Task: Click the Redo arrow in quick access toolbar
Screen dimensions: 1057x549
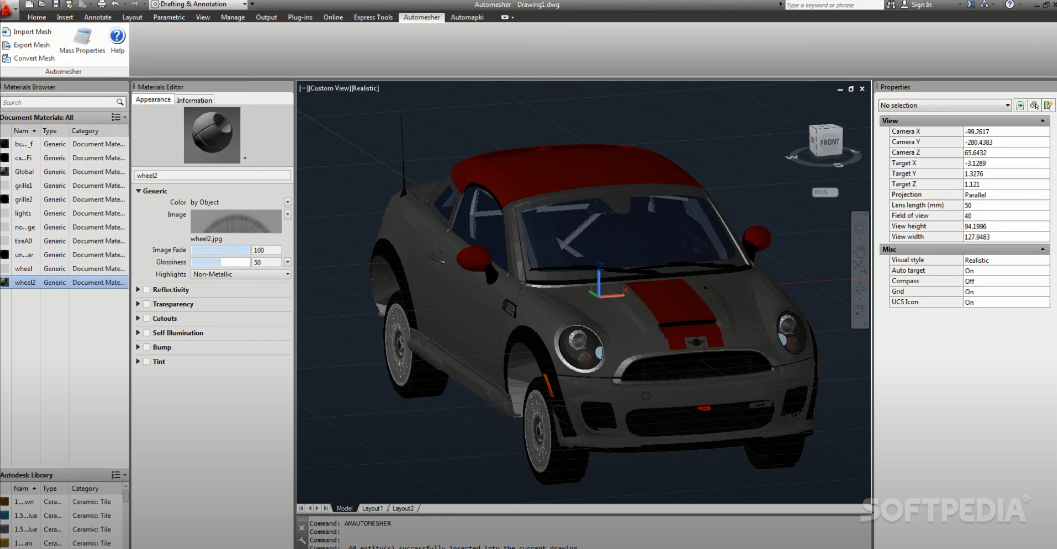Action: pos(134,4)
